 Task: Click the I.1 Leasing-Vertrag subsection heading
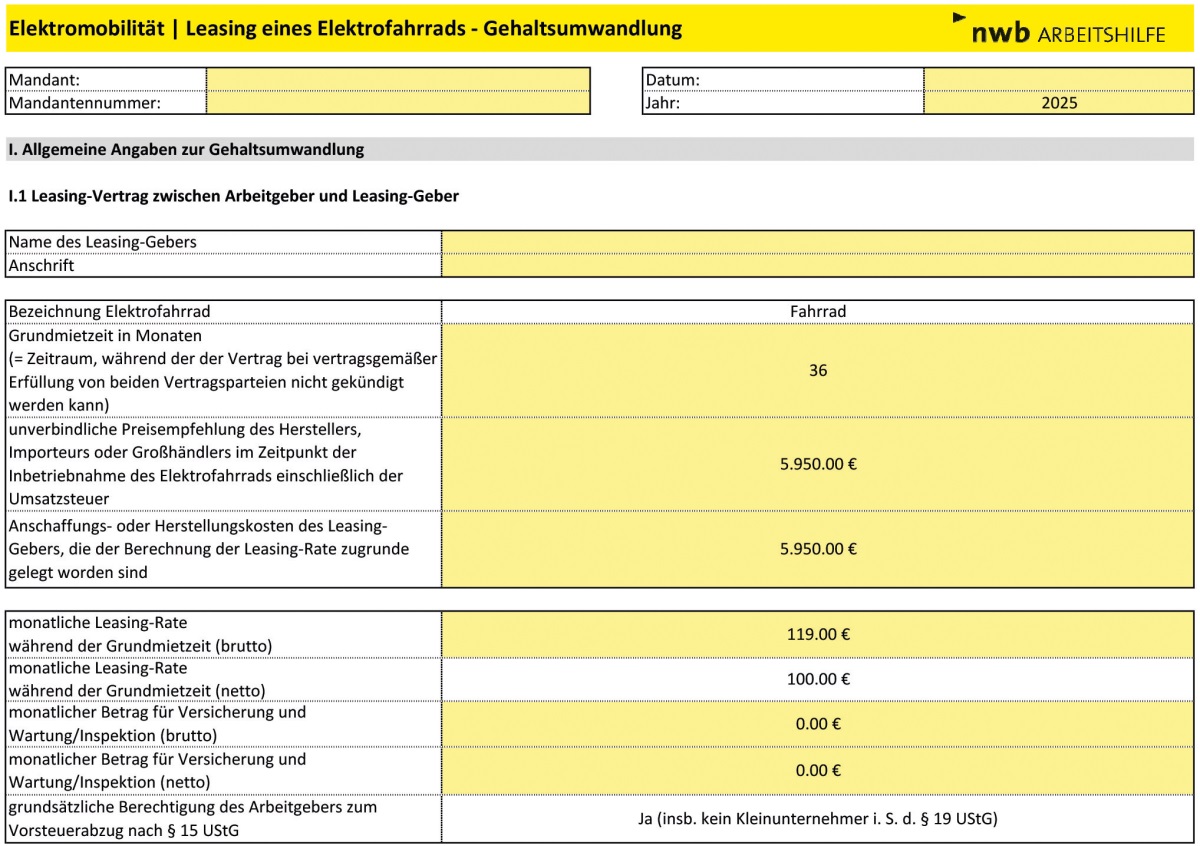[x=233, y=197]
